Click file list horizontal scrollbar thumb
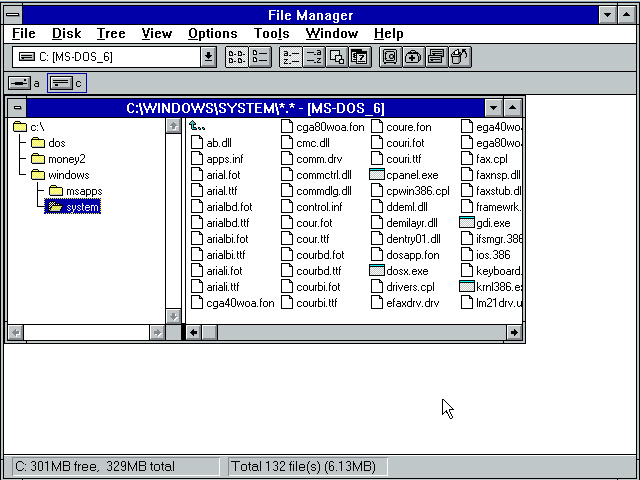This screenshot has height=480, width=640. [210, 333]
